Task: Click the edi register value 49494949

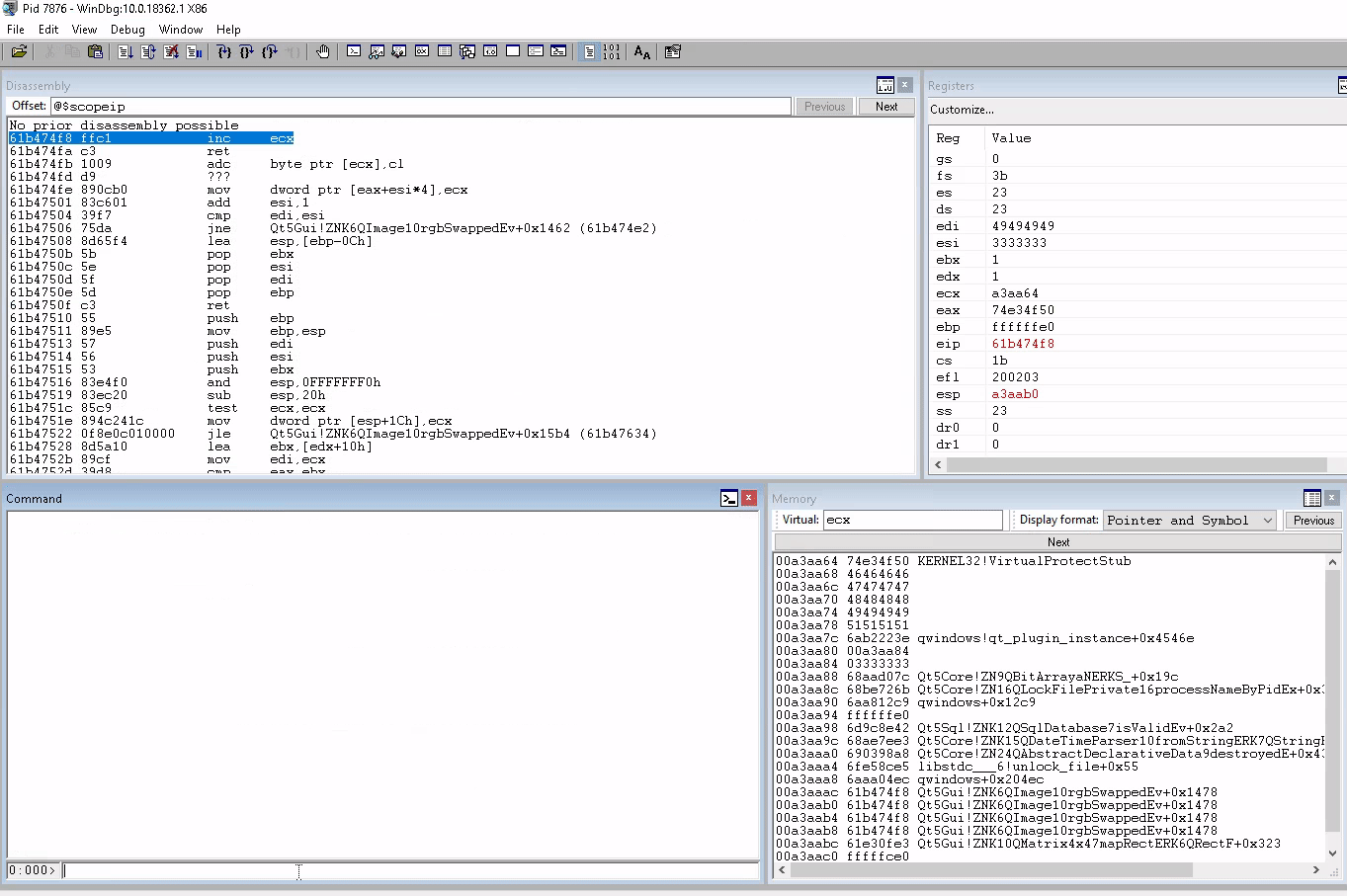Action: pos(1023,226)
